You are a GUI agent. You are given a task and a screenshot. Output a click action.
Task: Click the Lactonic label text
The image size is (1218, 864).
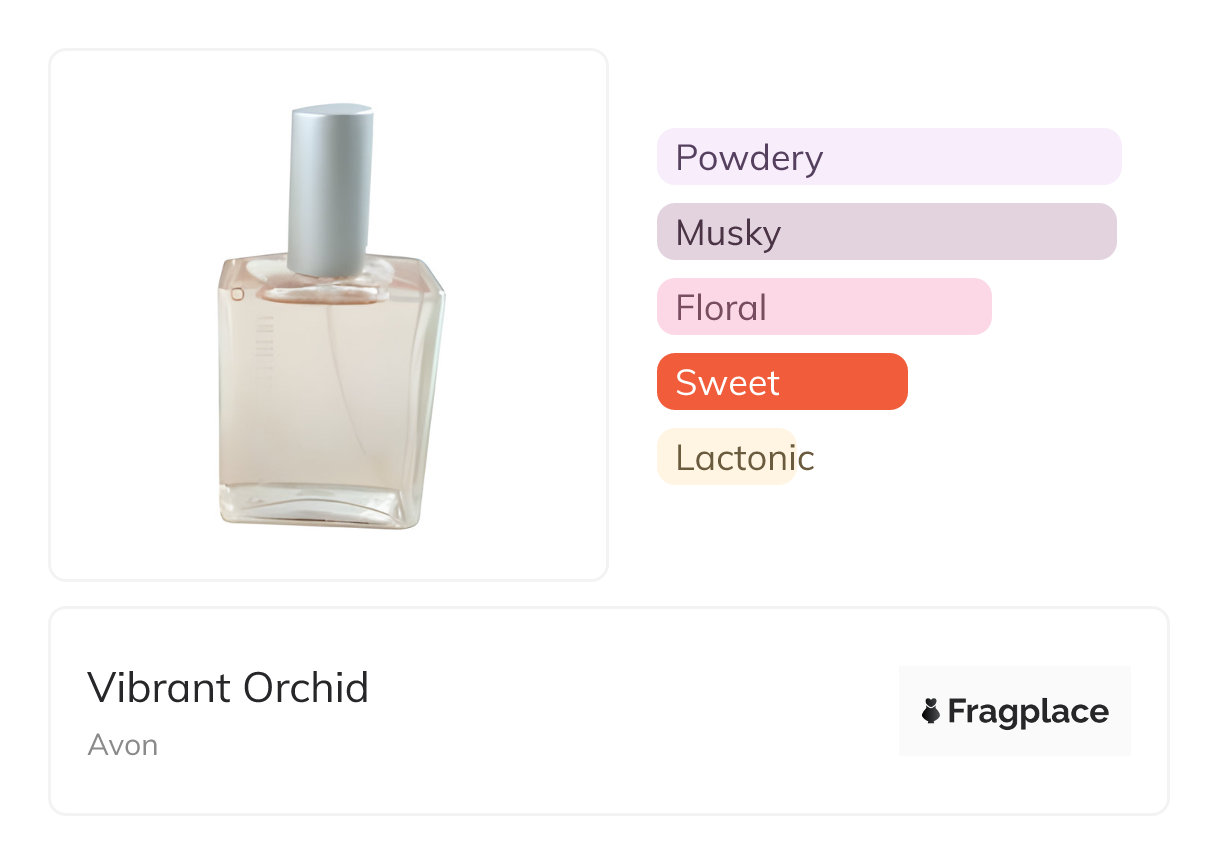pyautogui.click(x=745, y=458)
